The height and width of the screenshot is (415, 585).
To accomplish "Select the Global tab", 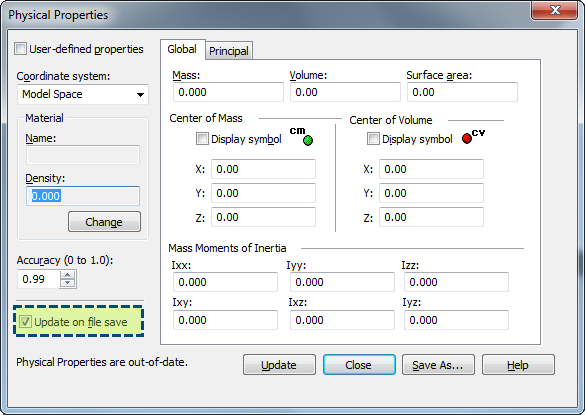I will point(182,49).
